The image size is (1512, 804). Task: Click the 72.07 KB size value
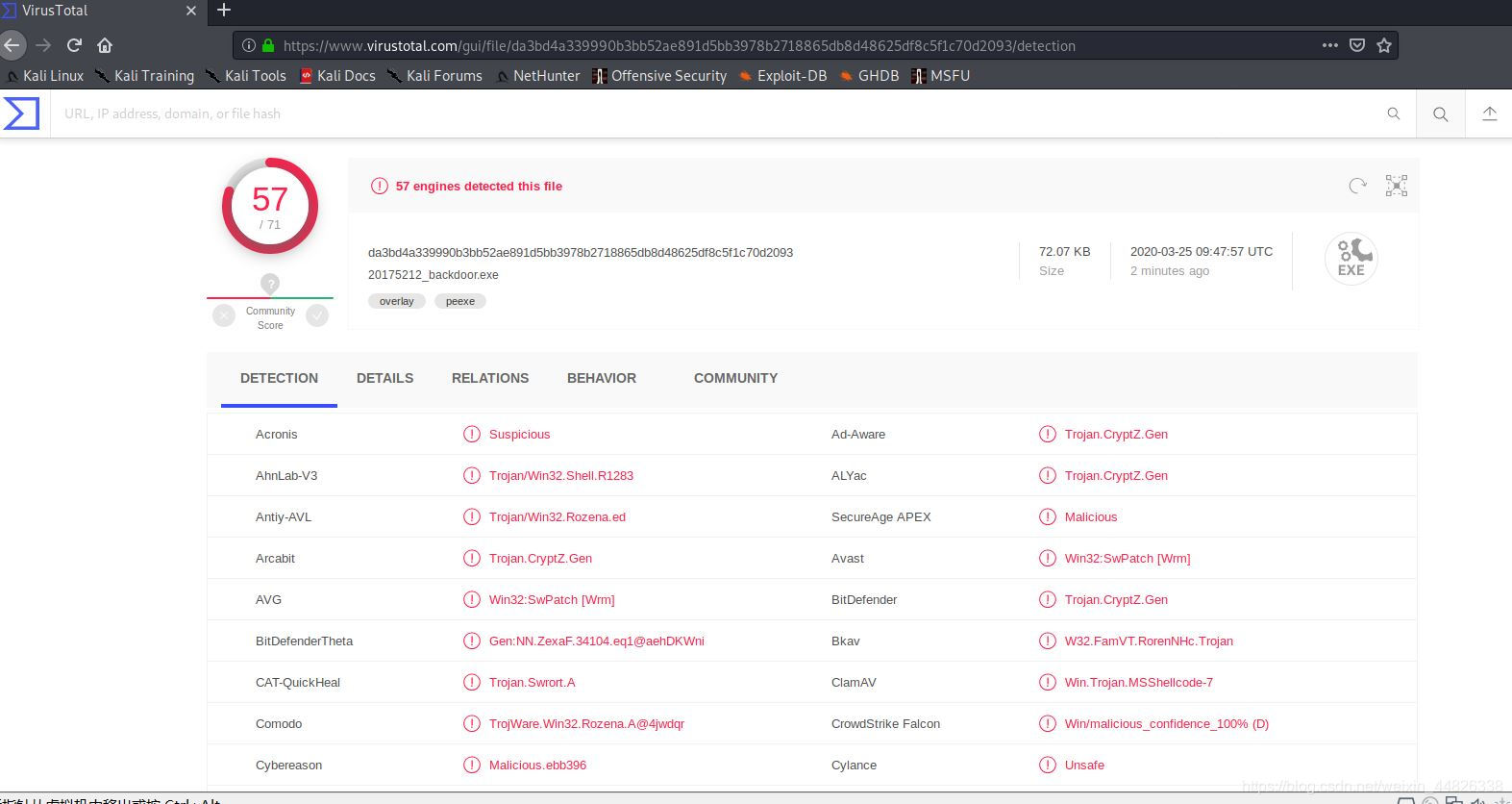[1064, 251]
